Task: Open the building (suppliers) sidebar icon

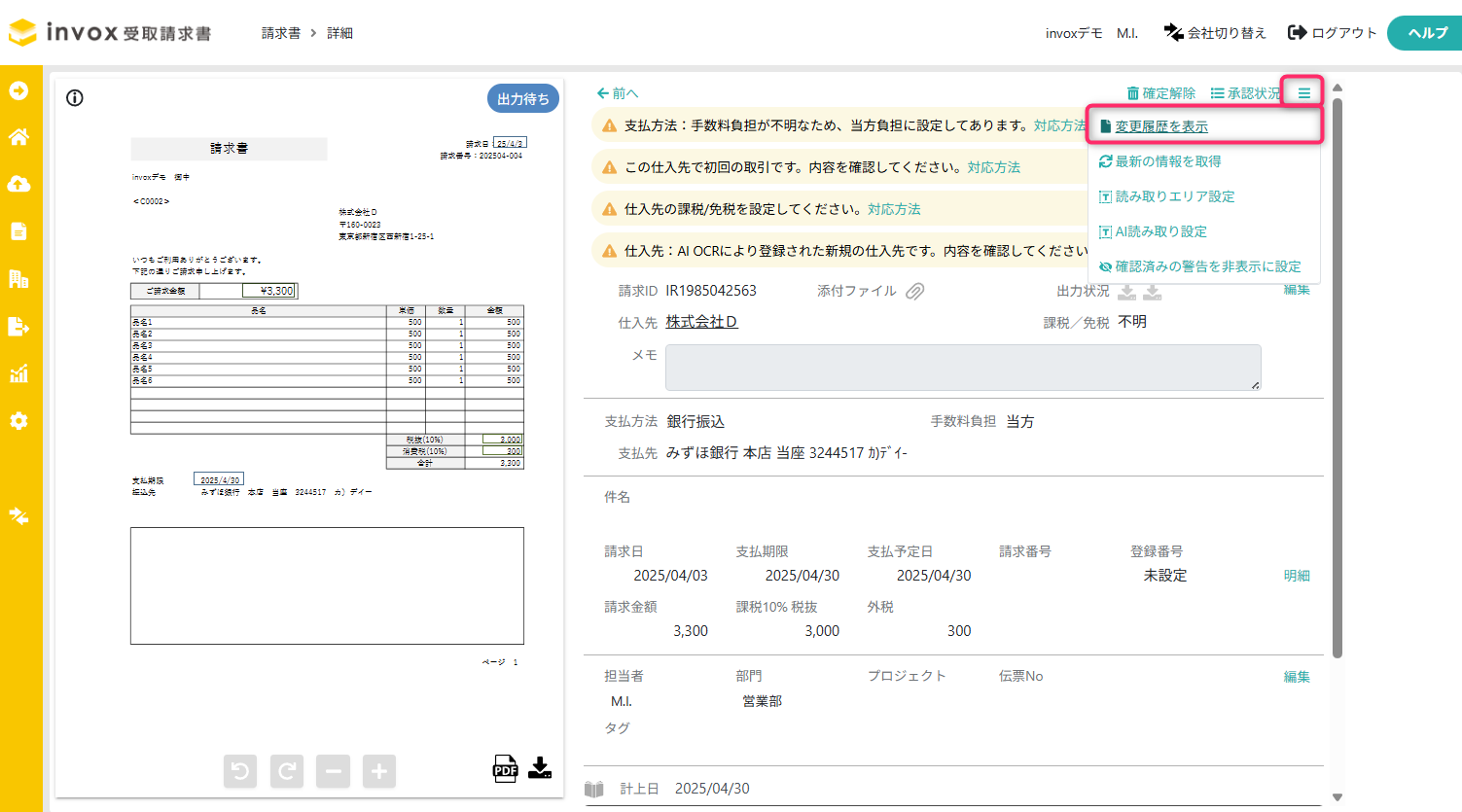Action: [x=18, y=279]
